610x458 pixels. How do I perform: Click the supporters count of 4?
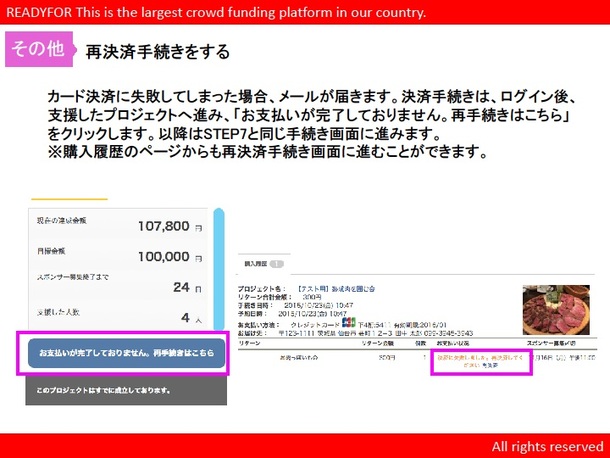(187, 318)
